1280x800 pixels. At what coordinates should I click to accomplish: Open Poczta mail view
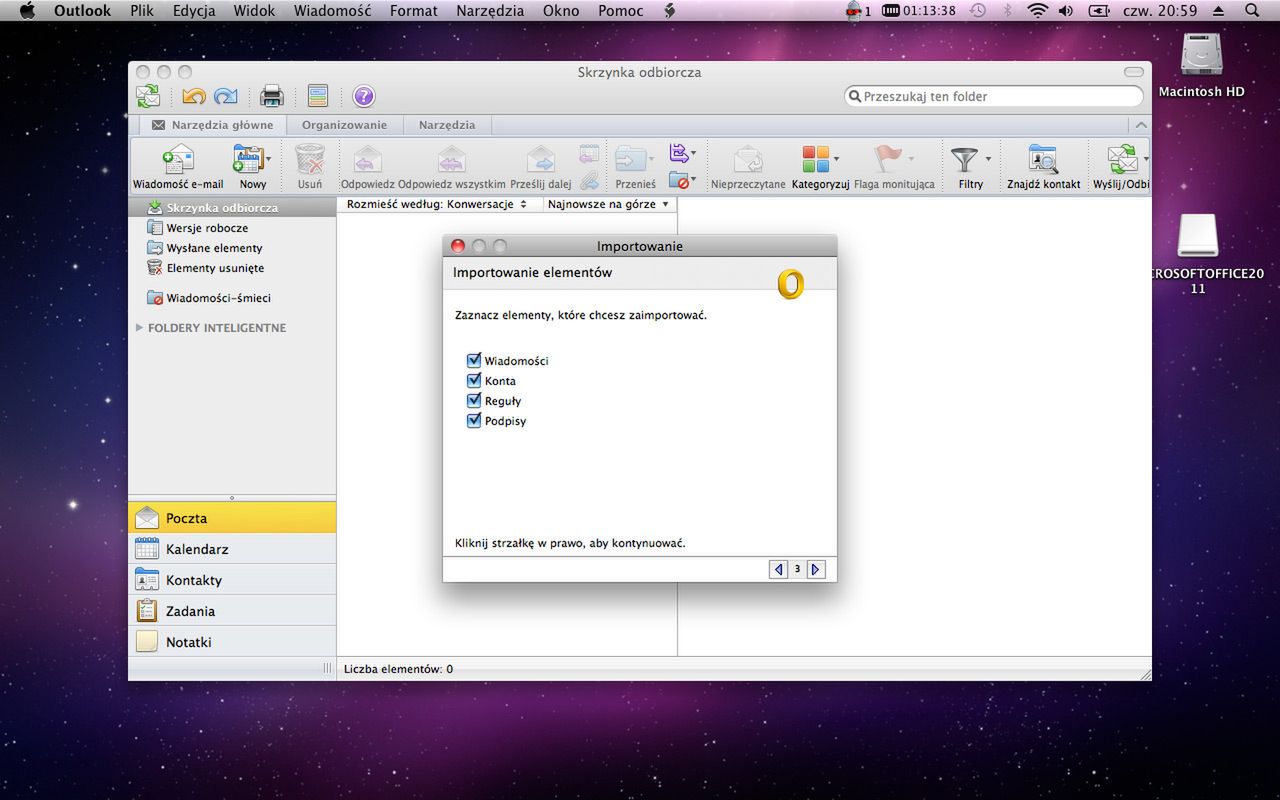232,518
